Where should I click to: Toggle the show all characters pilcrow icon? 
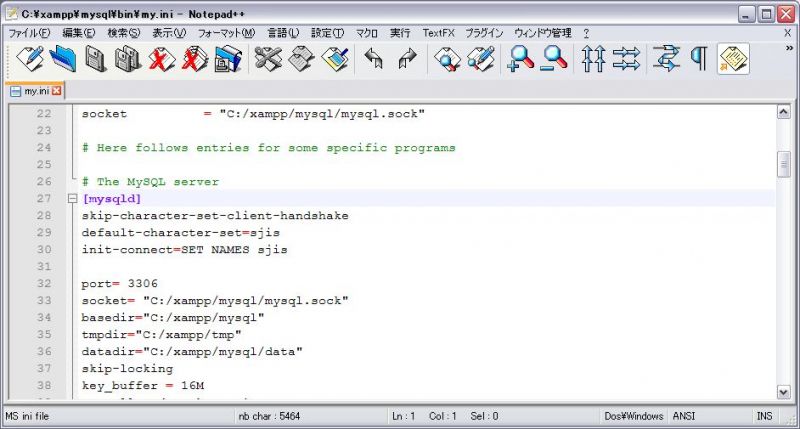point(698,60)
